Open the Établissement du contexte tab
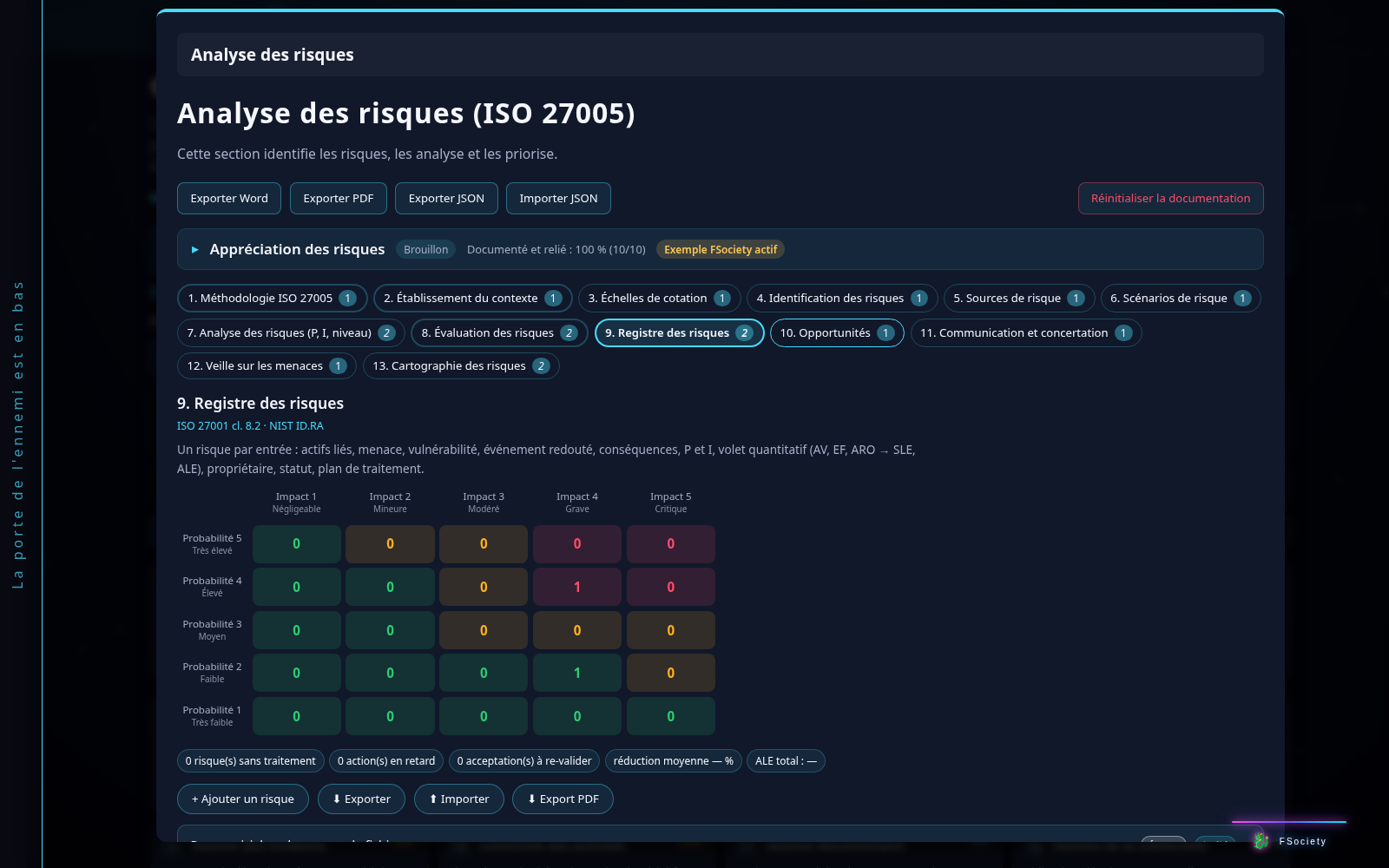The image size is (1389, 868). click(x=472, y=298)
